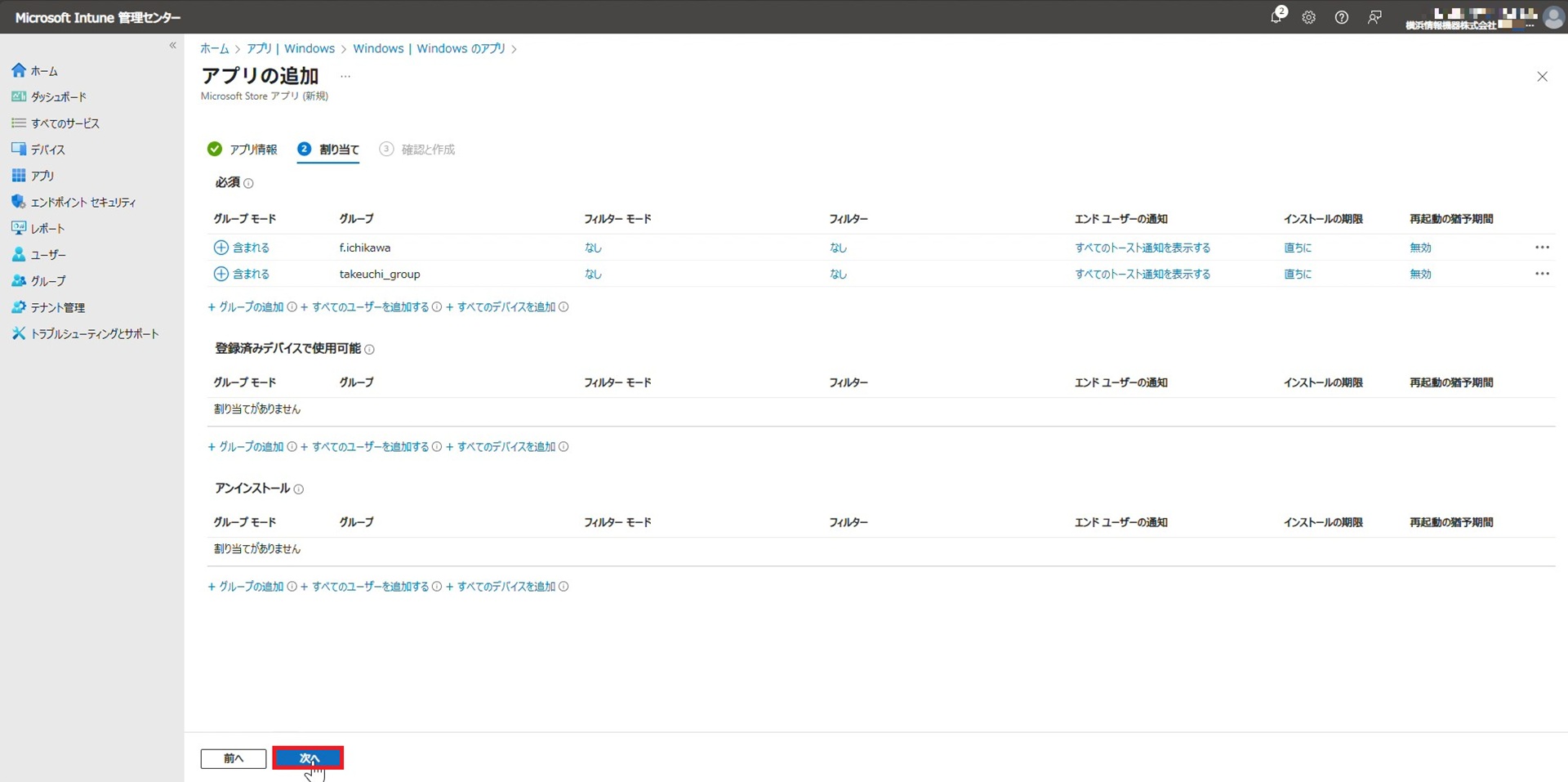Open more options for takeuchi_group row
This screenshot has width=1568, height=782.
(1541, 274)
